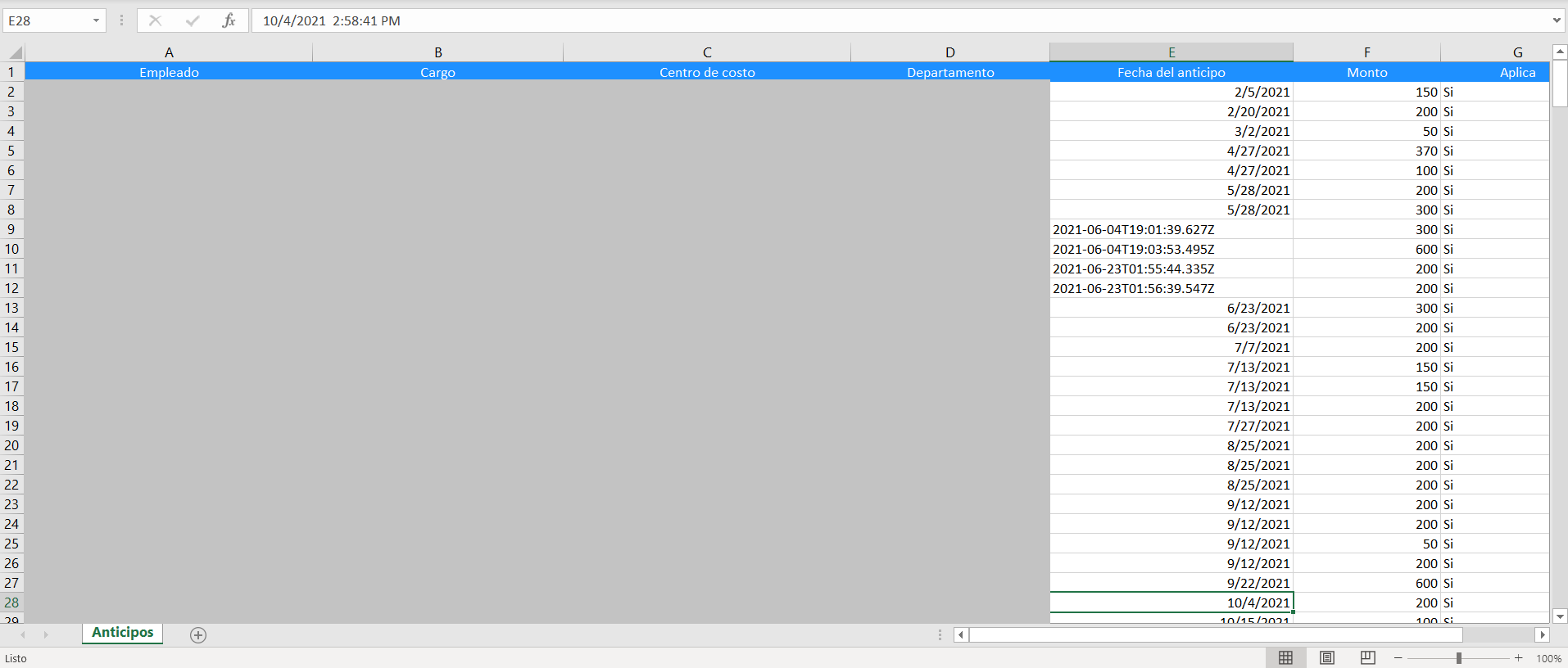Select column G header
1568x668 pixels.
[1495, 52]
